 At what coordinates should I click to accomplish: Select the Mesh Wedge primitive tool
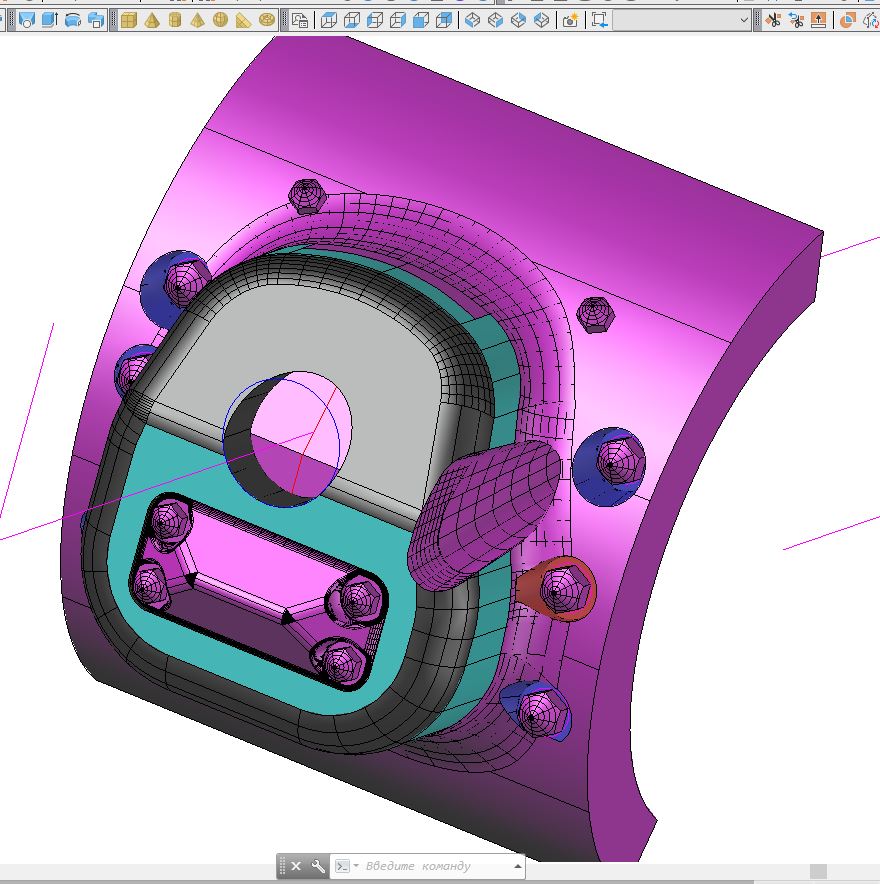243,21
